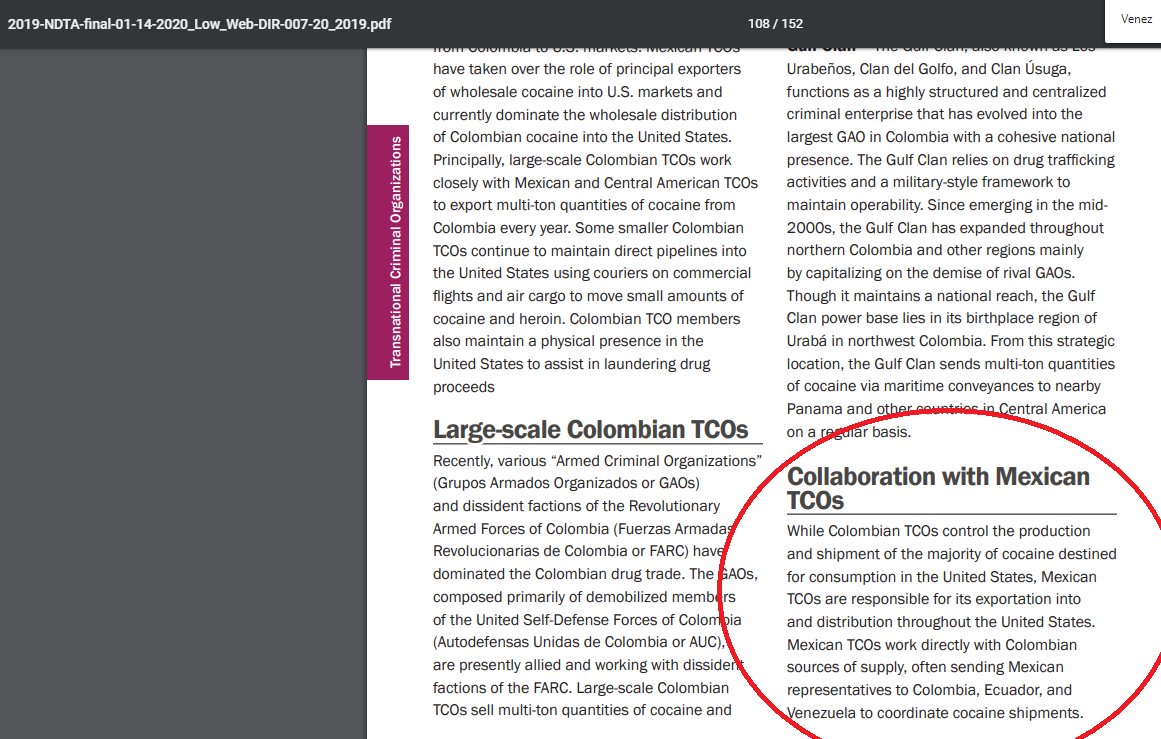
Task: Click the line 'flights and air cargo to move small amounts of'
Action: [588, 296]
